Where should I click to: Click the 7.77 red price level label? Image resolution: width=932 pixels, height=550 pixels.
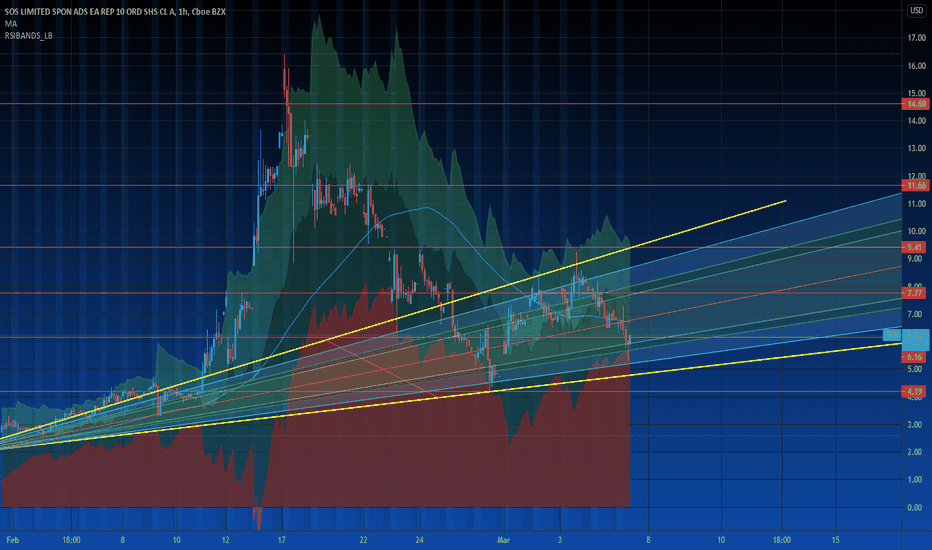pyautogui.click(x=915, y=293)
